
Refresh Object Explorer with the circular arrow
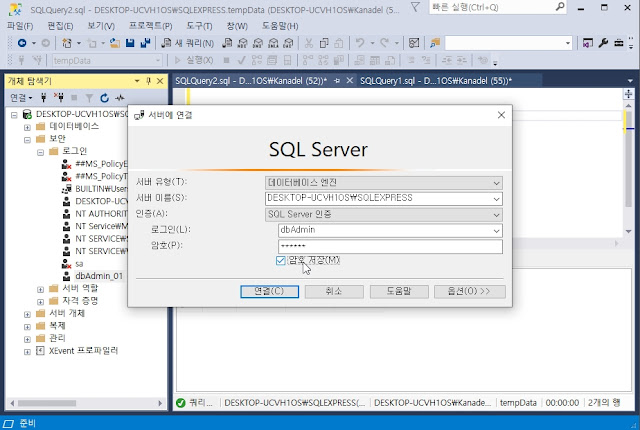[104, 98]
